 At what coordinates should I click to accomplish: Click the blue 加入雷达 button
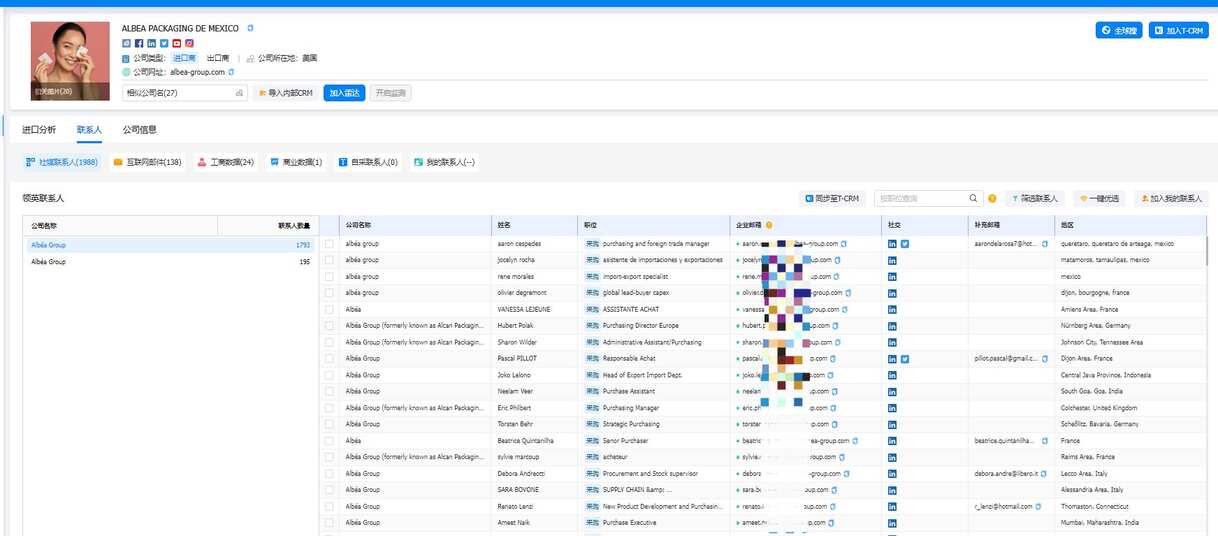click(x=345, y=93)
